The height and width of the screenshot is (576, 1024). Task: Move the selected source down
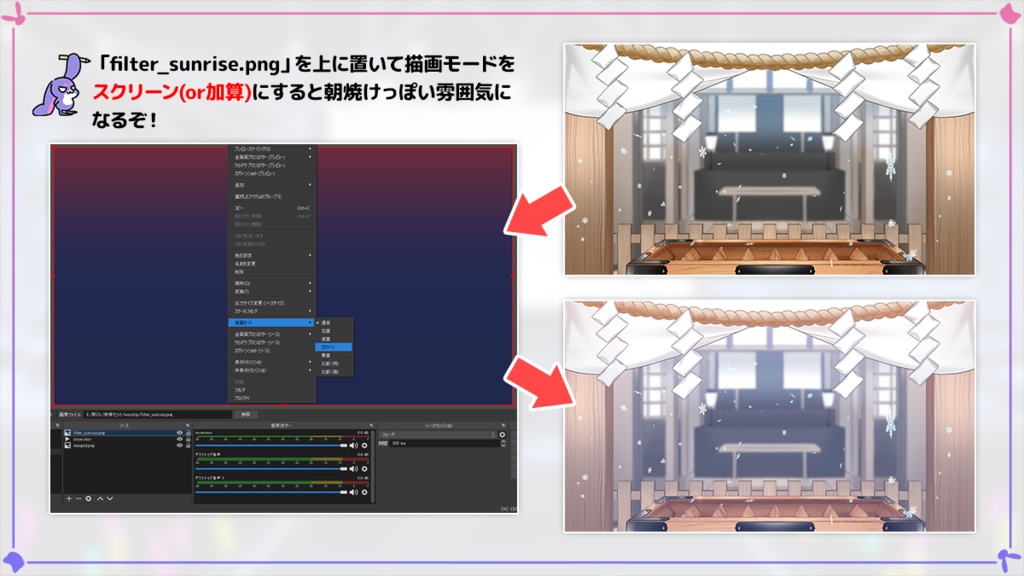tap(110, 498)
